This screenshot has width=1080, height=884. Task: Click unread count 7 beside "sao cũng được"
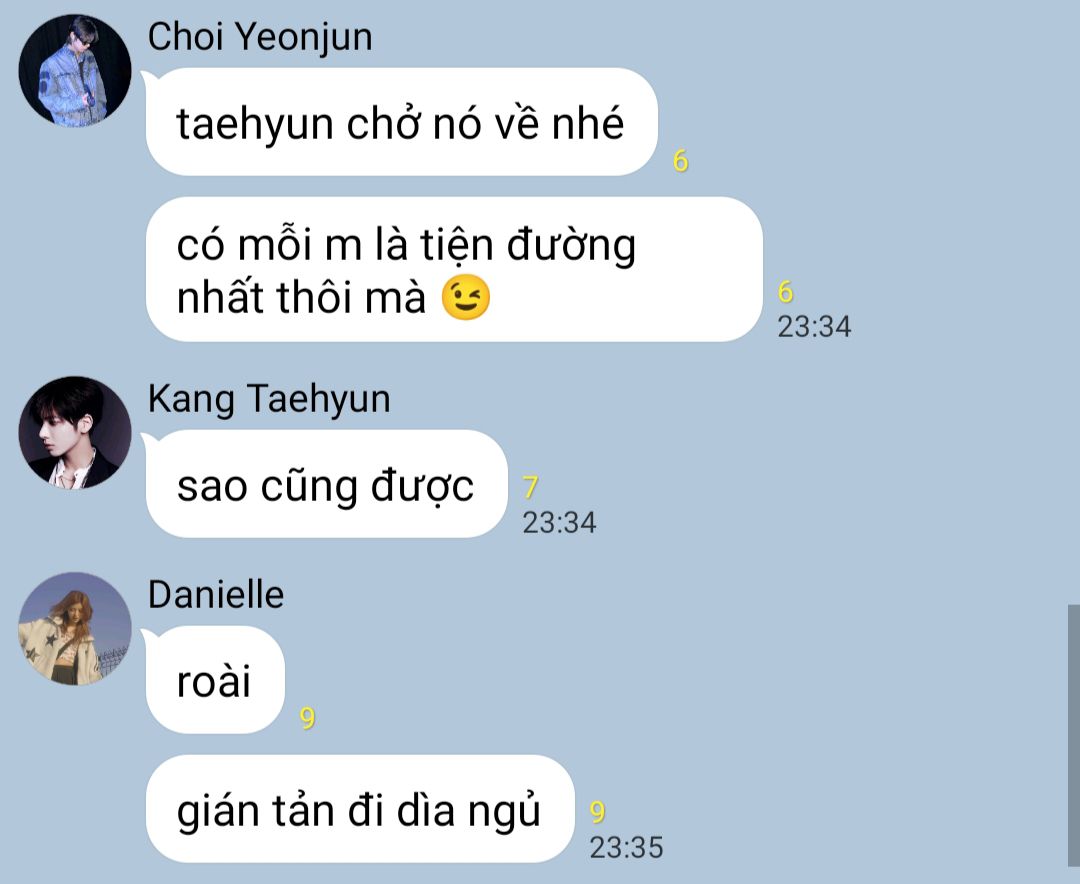point(530,488)
